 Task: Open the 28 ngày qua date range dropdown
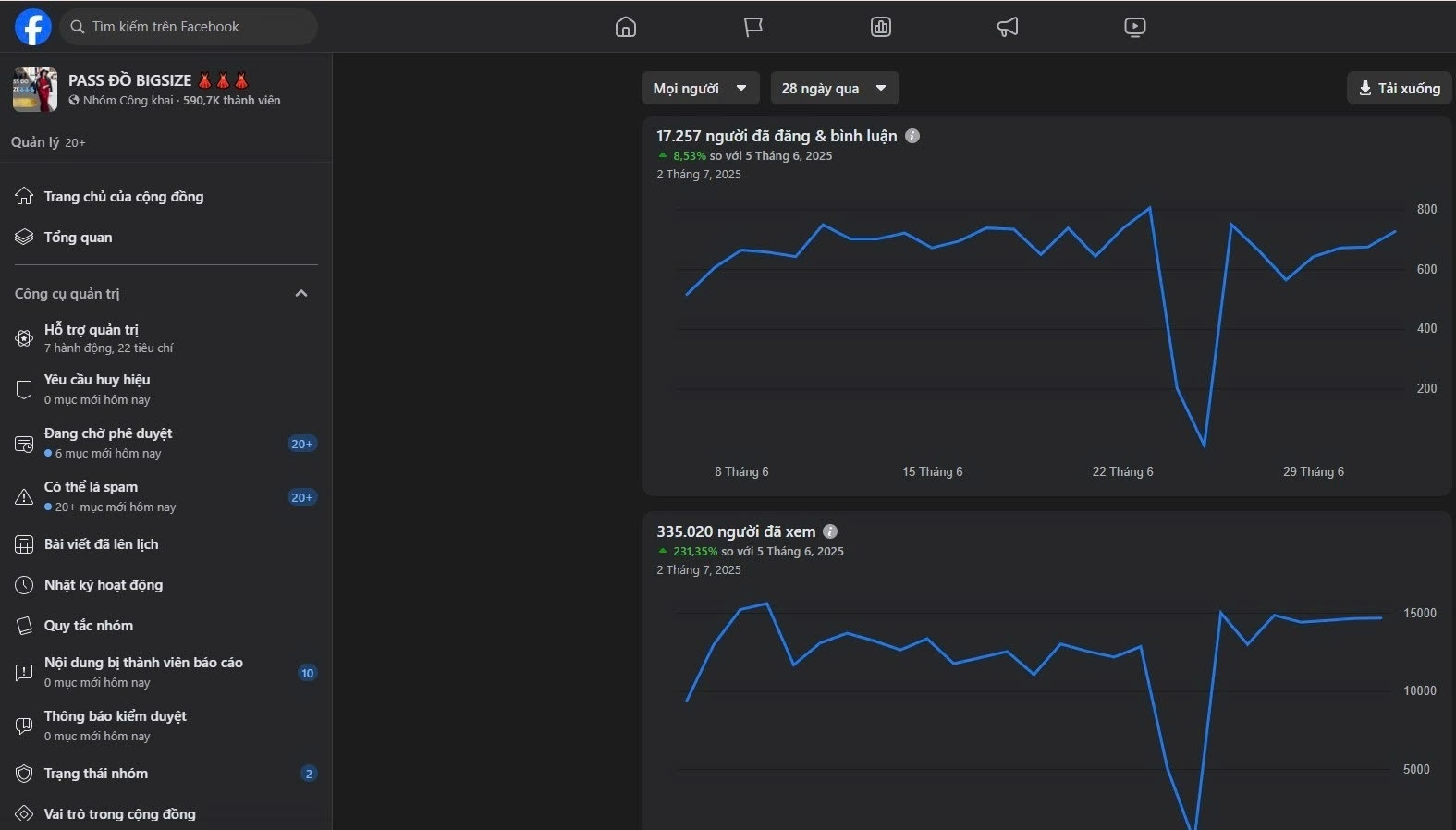tap(835, 88)
